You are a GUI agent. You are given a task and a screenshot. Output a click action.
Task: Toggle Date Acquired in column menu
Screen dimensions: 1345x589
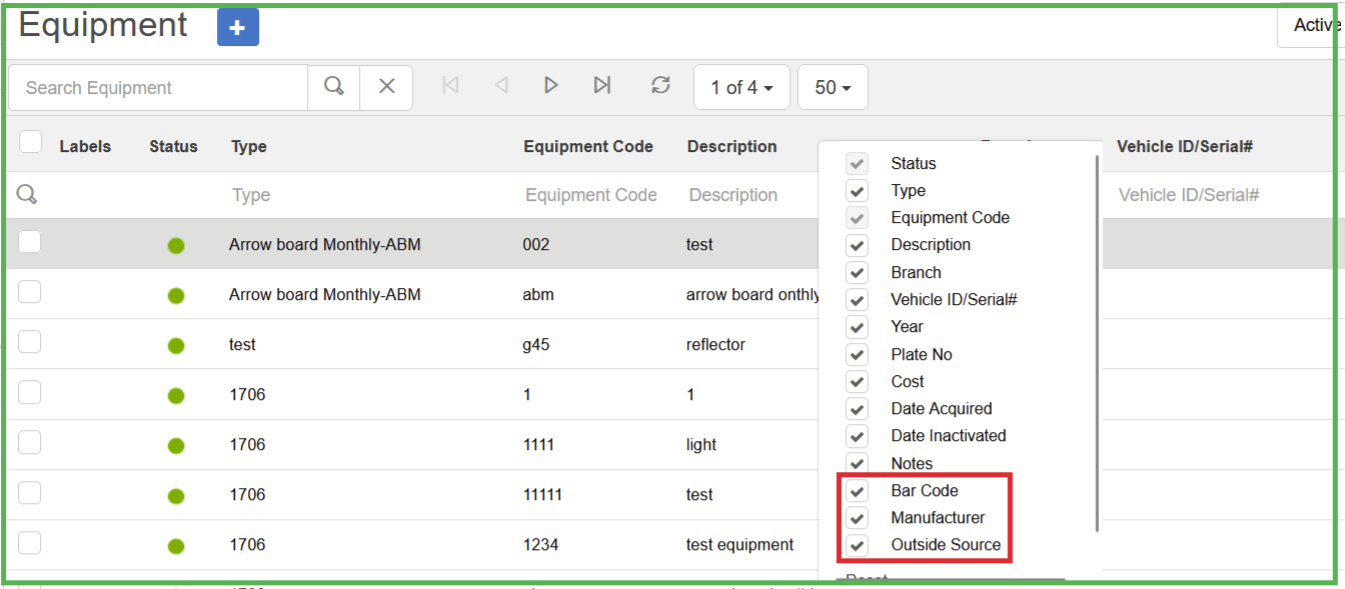point(857,409)
